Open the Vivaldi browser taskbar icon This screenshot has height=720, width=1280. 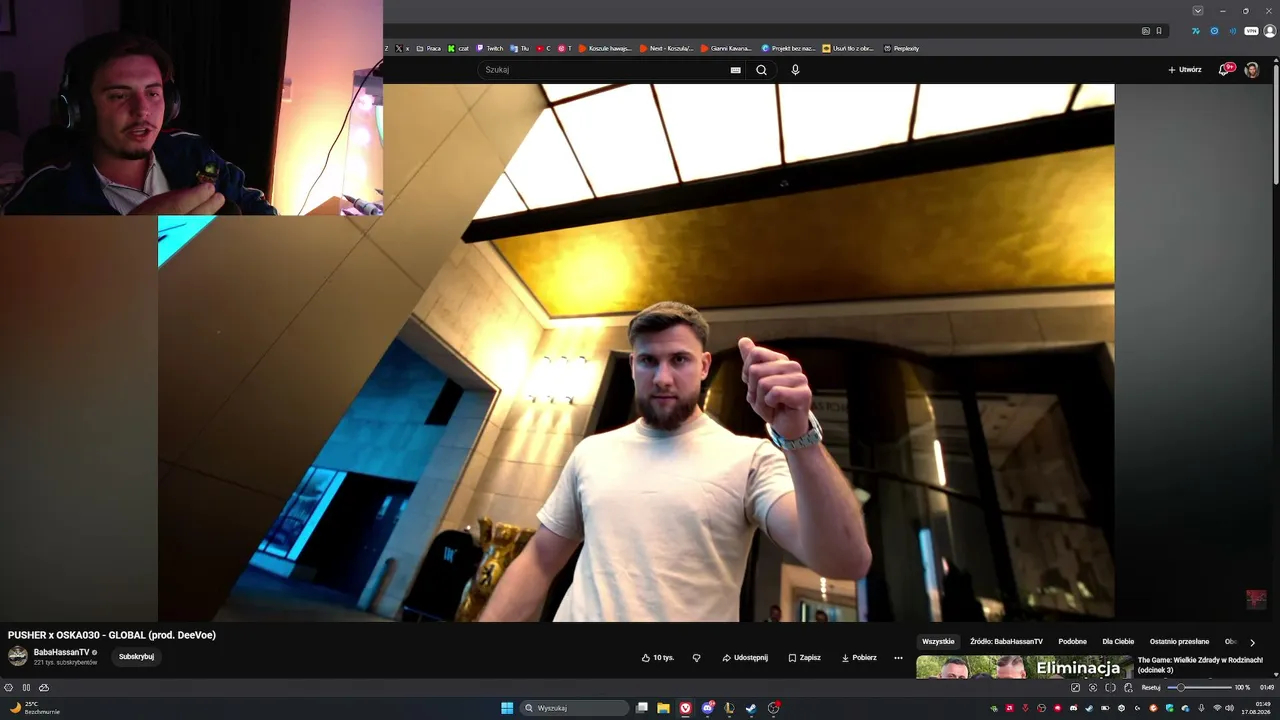[x=686, y=708]
